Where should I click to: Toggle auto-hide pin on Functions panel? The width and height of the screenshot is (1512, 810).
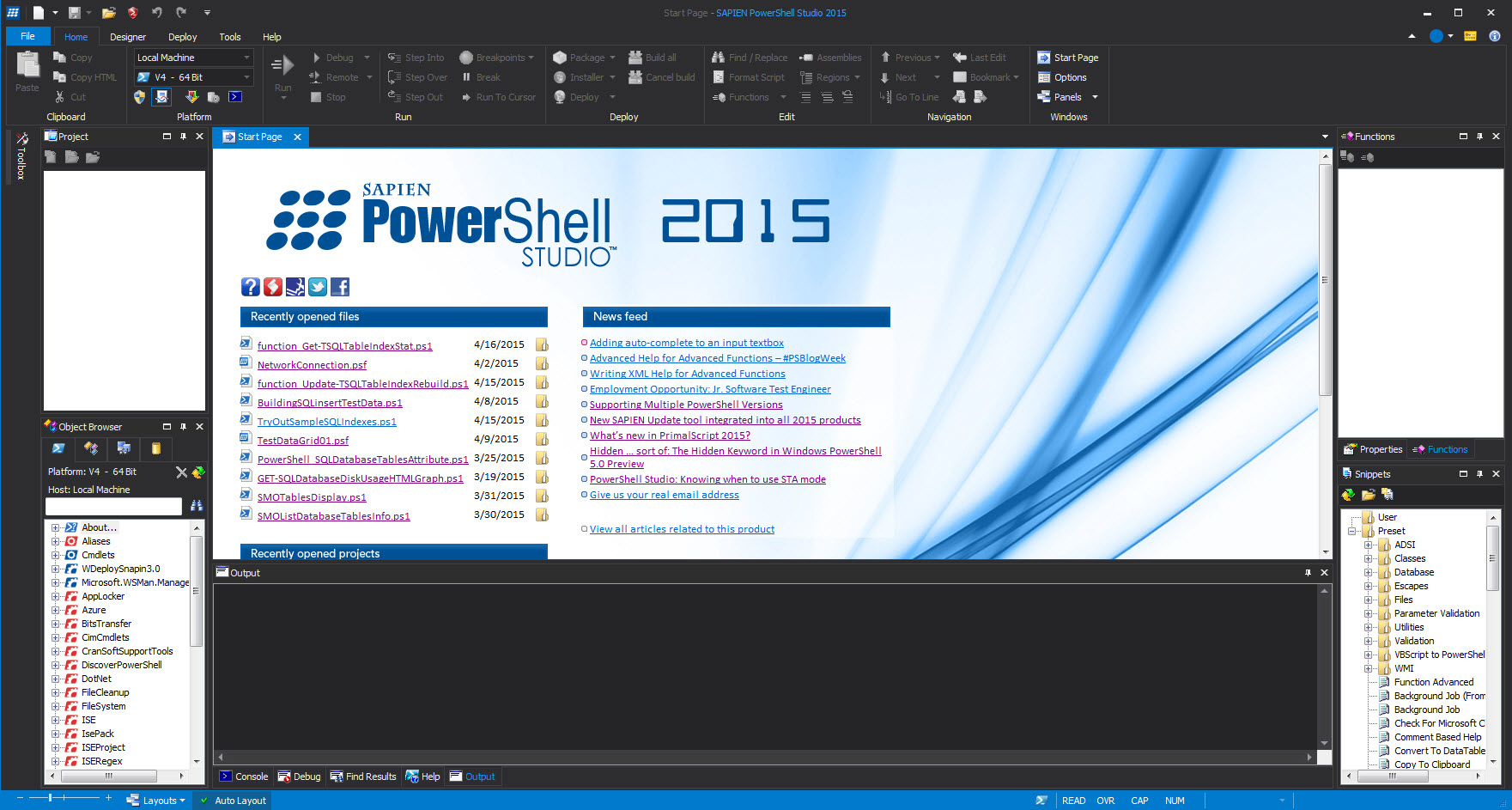[x=1479, y=137]
